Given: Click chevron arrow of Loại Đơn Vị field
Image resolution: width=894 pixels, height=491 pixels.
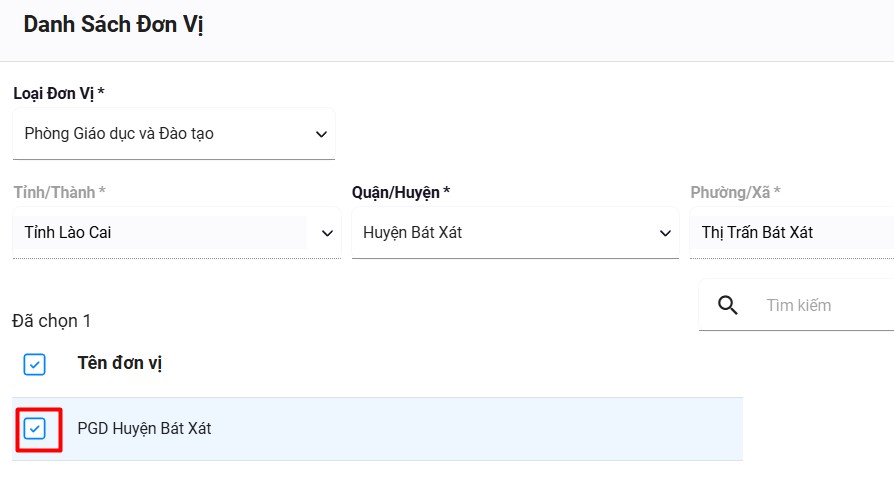Looking at the screenshot, I should point(321,134).
